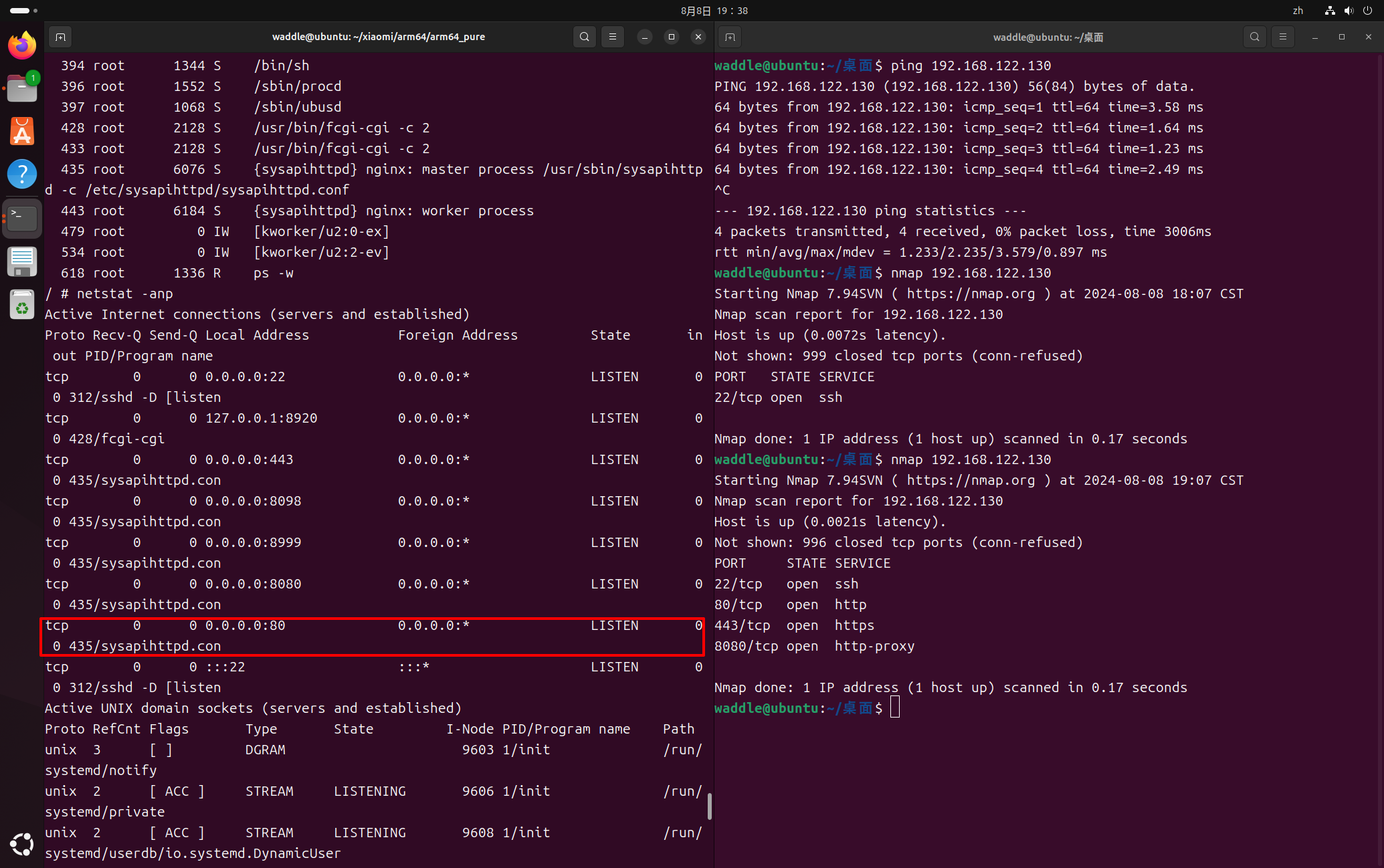Click the [kworker/u2:0-ex] process entry
This screenshot has height=868, width=1384.
[x=322, y=231]
